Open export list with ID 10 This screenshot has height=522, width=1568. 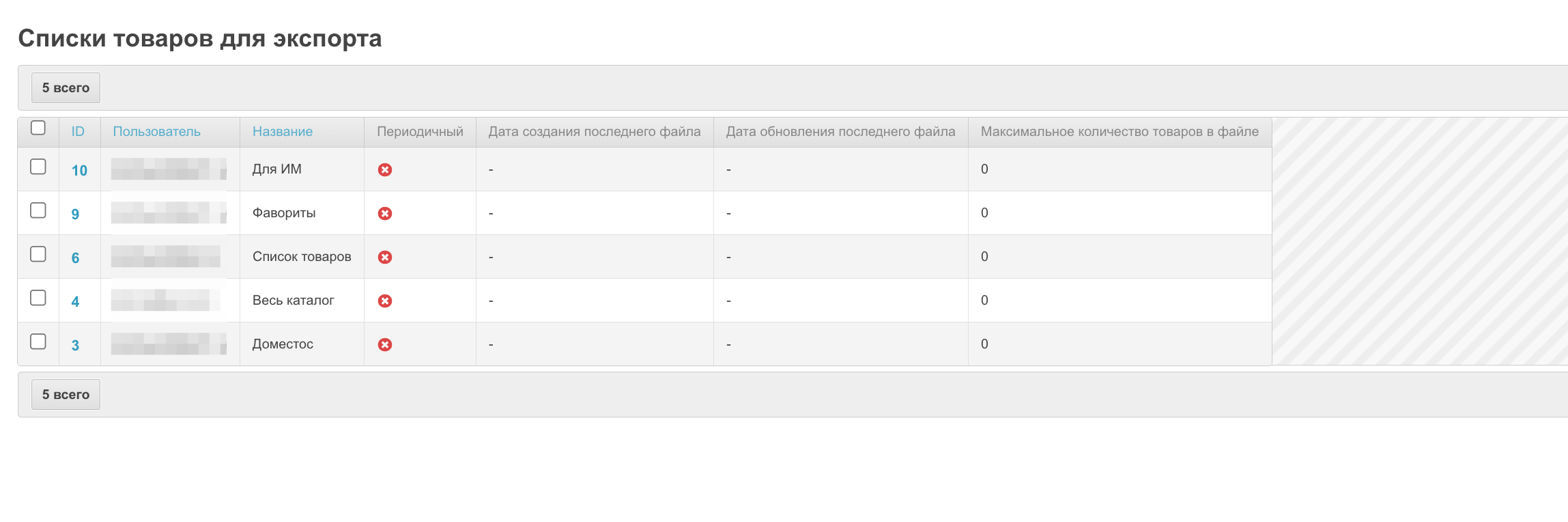tap(79, 170)
